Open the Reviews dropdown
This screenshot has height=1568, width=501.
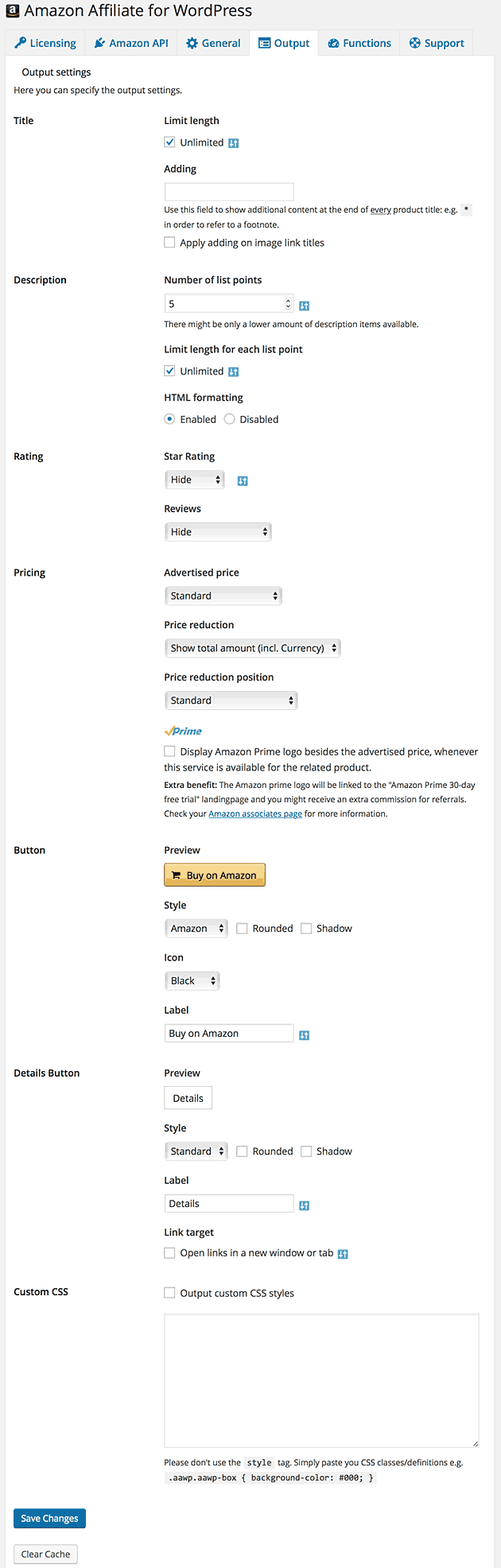click(x=218, y=532)
